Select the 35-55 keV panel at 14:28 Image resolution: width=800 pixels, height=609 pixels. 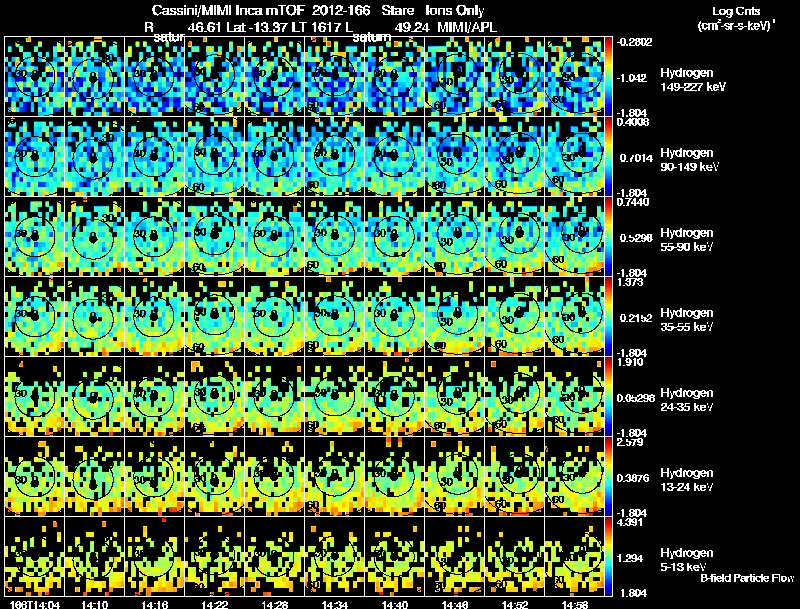click(274, 316)
